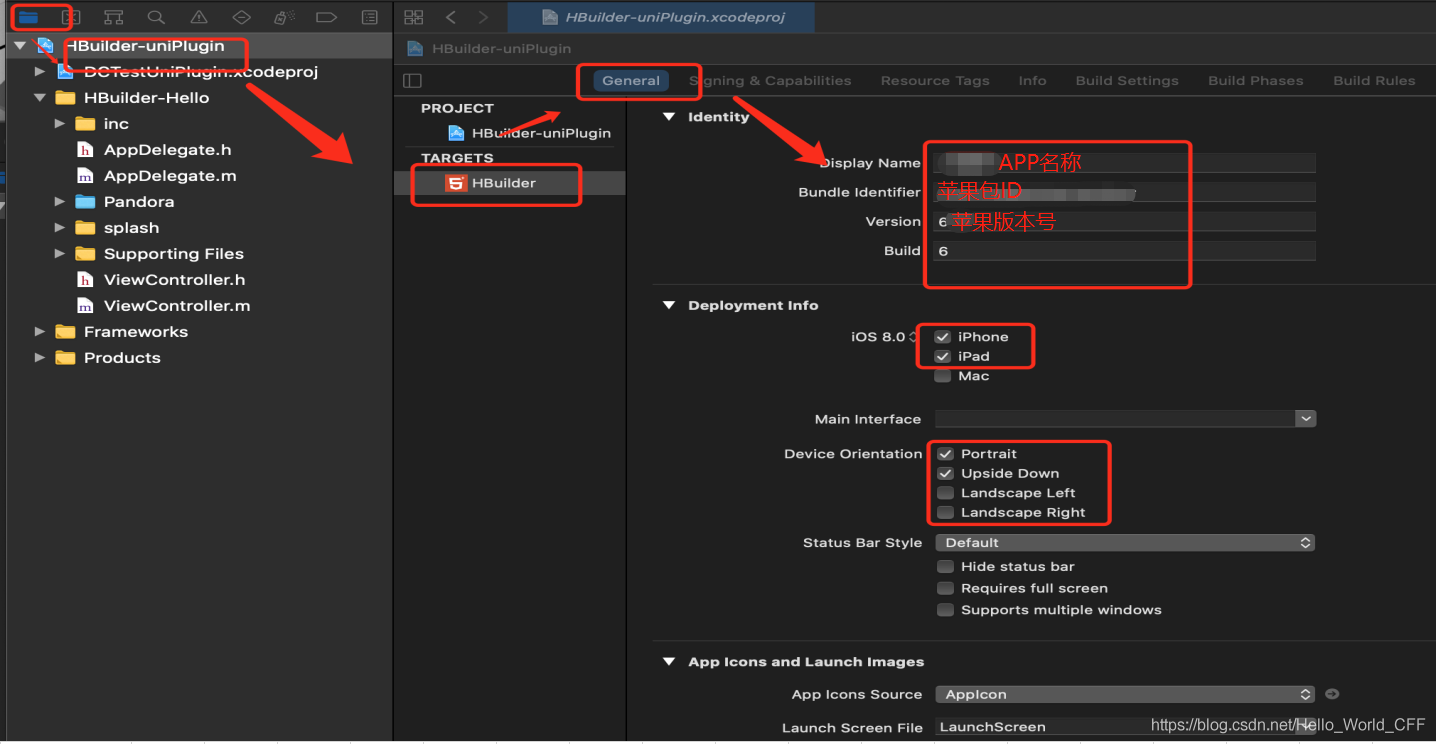Open the Symbol navigator
The width and height of the screenshot is (1436, 744).
click(x=114, y=17)
